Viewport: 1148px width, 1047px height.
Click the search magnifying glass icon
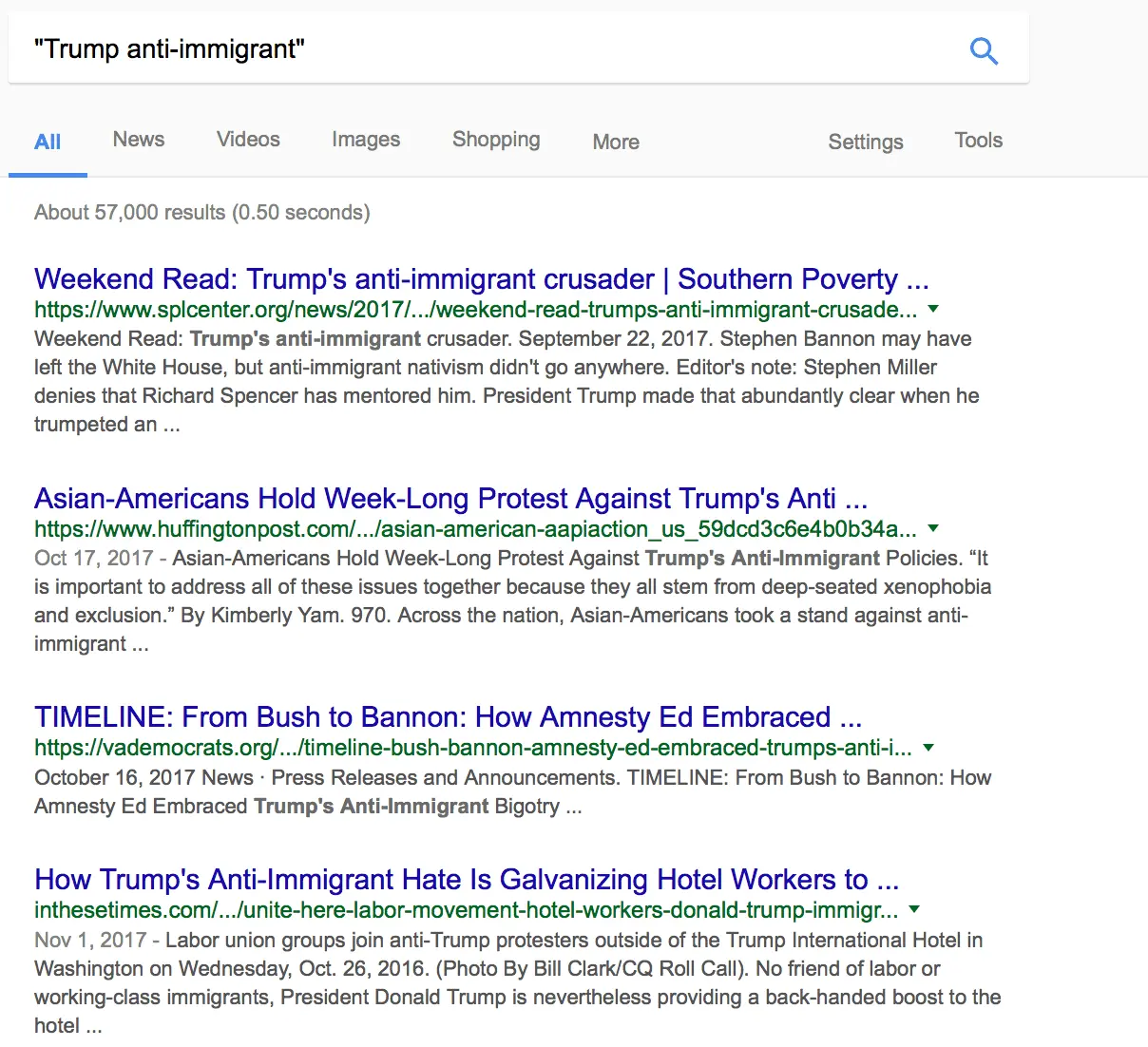tap(985, 50)
